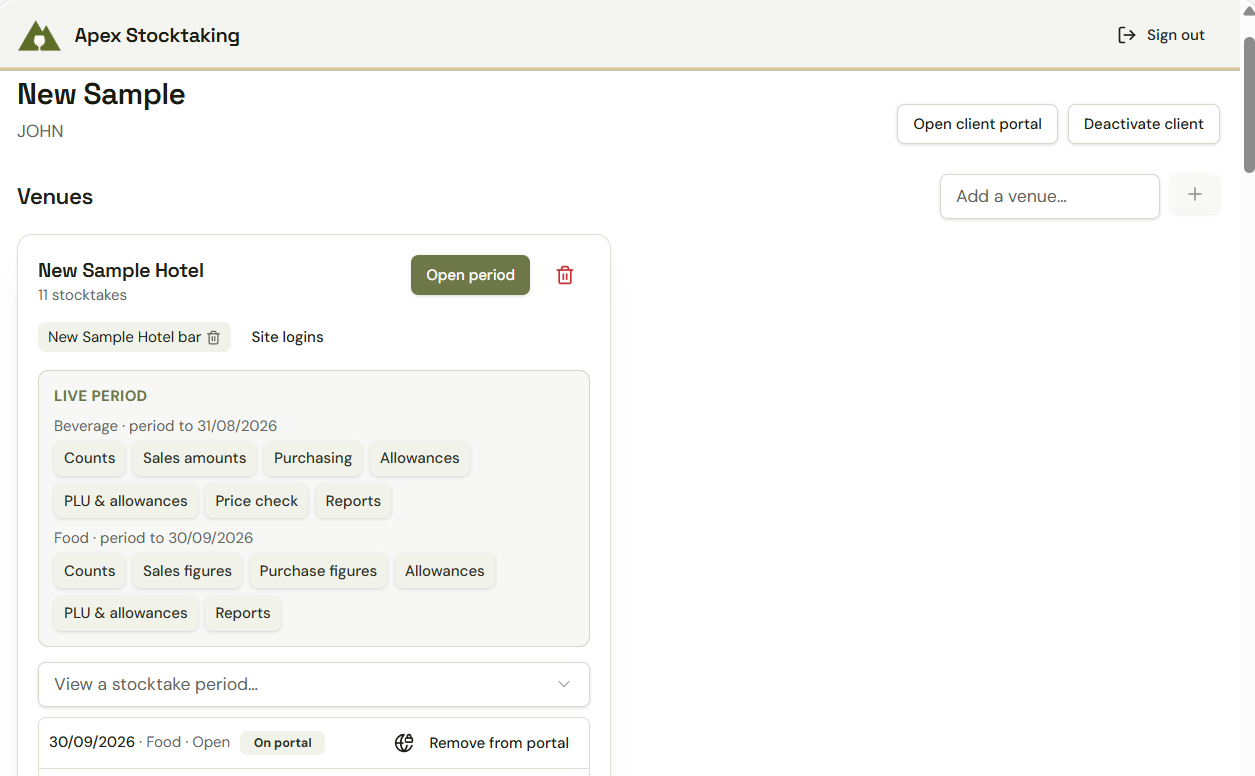Open Food Purchase figures
Image resolution: width=1255 pixels, height=776 pixels.
point(318,571)
